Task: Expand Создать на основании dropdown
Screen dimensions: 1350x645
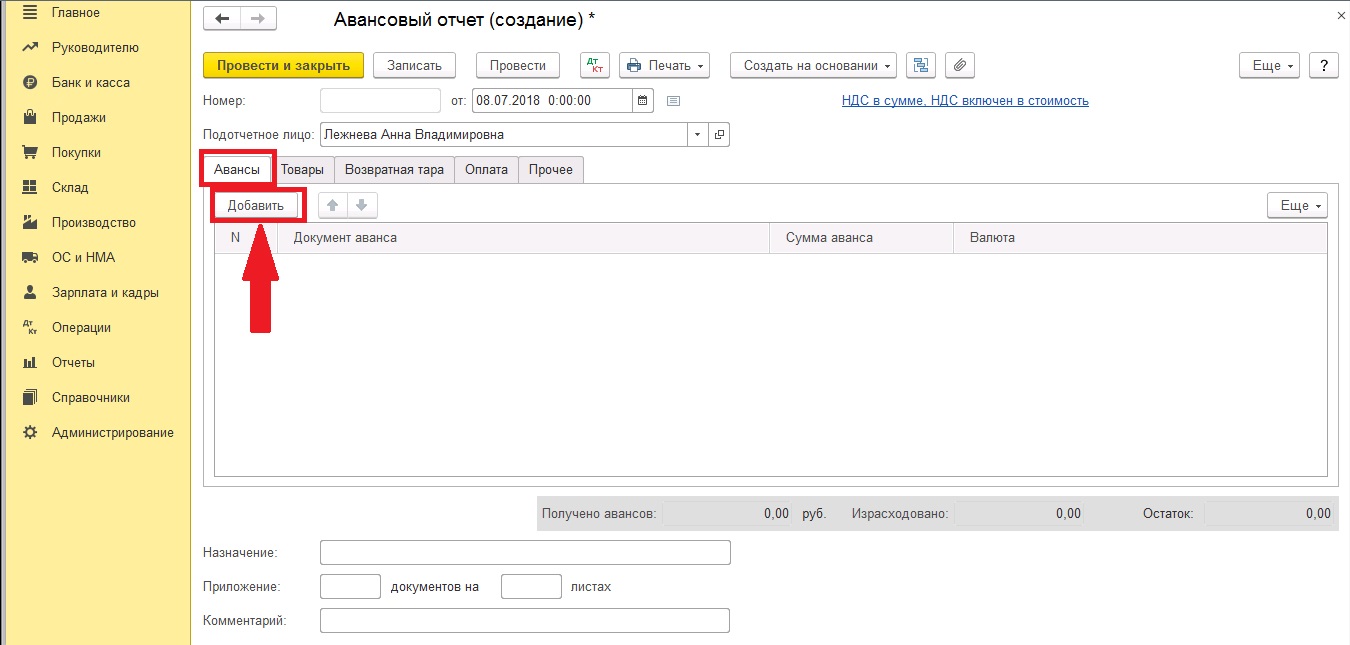Action: [813, 65]
